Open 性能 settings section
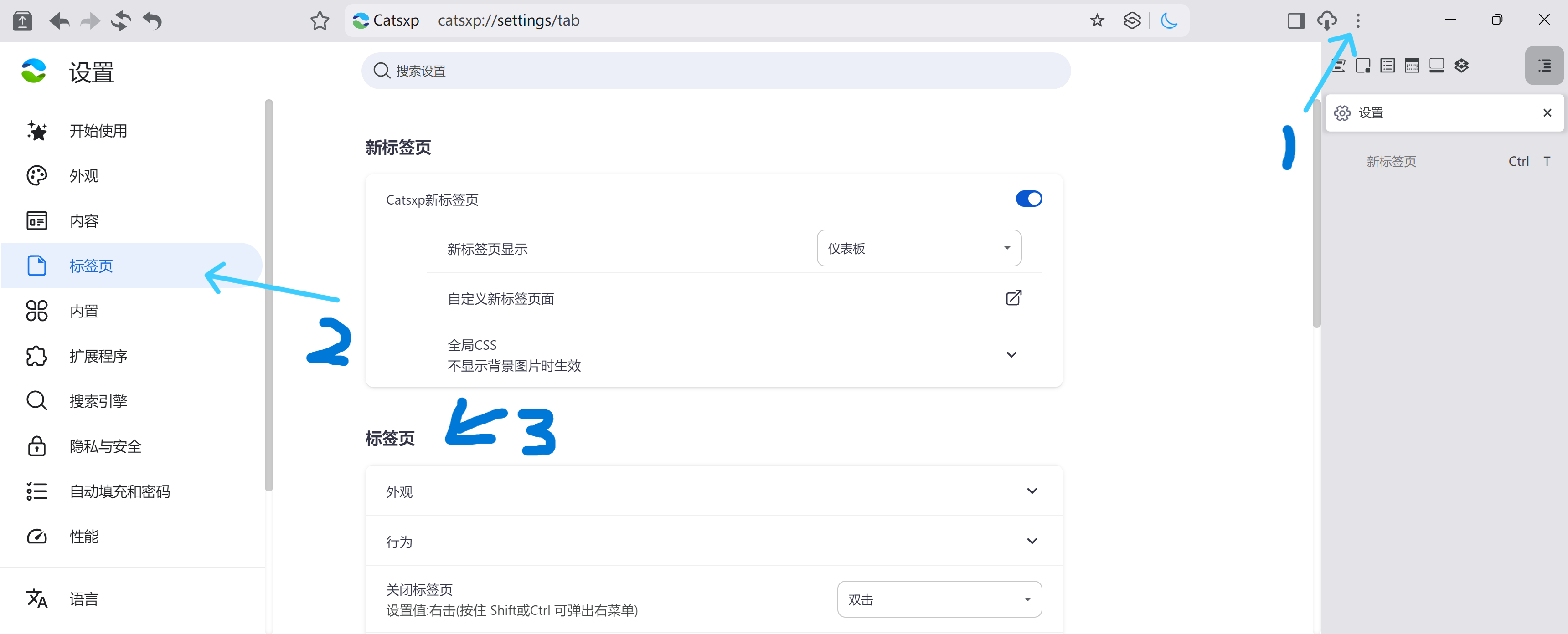The image size is (1568, 634). [x=132, y=536]
